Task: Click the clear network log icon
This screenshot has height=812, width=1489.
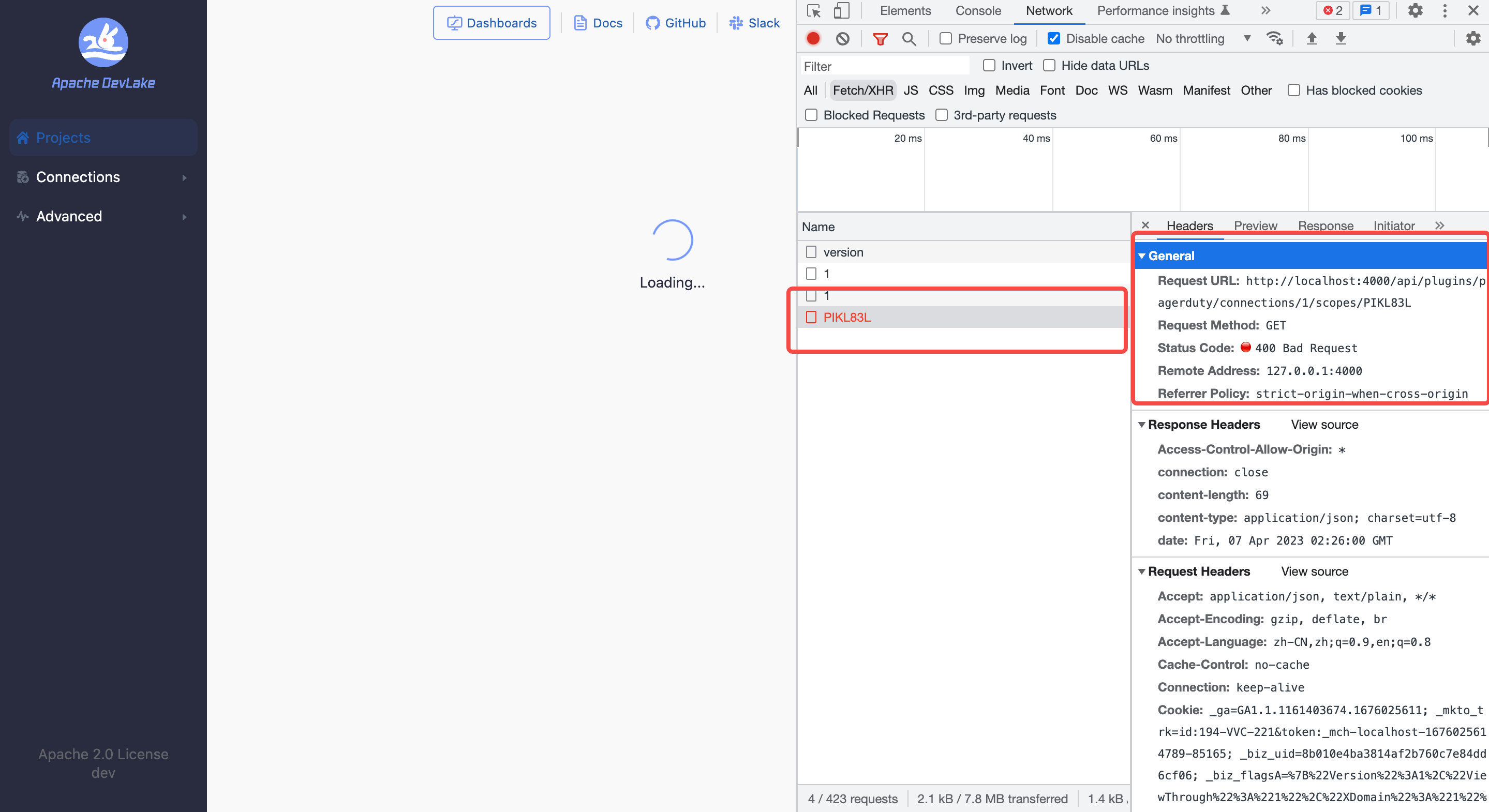Action: click(842, 39)
